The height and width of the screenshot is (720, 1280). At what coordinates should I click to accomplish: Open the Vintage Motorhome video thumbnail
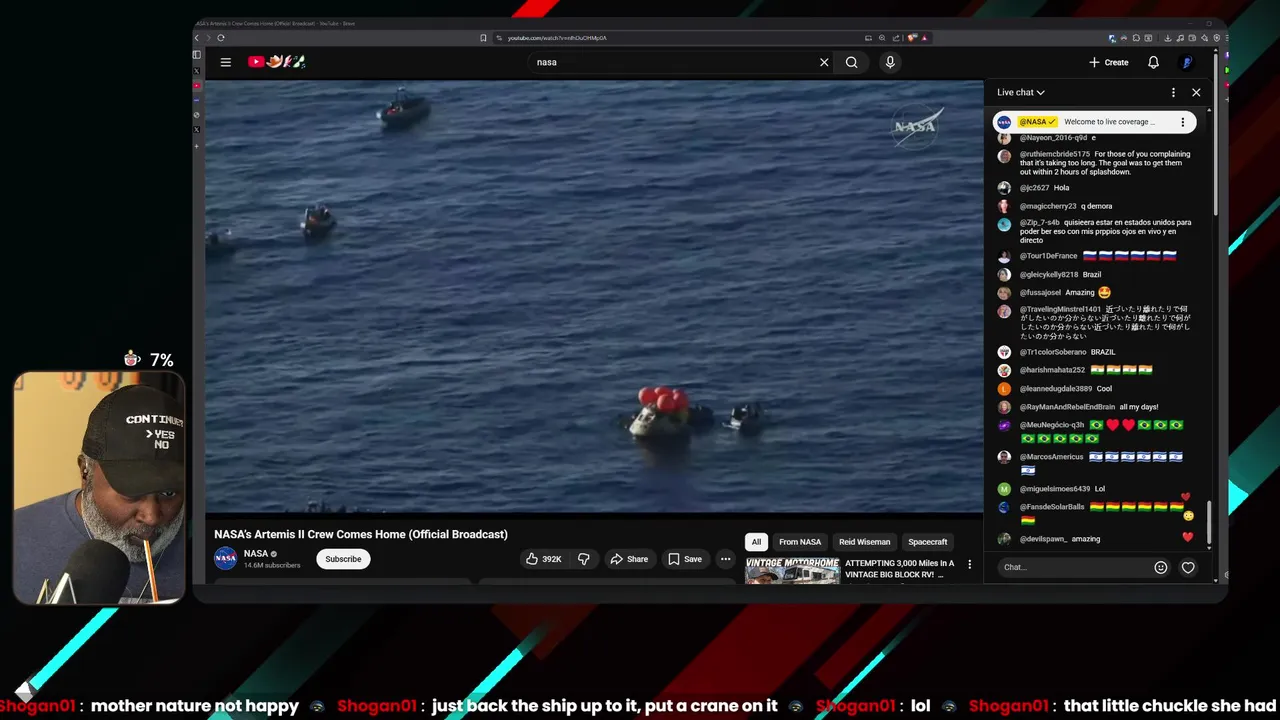(792, 571)
